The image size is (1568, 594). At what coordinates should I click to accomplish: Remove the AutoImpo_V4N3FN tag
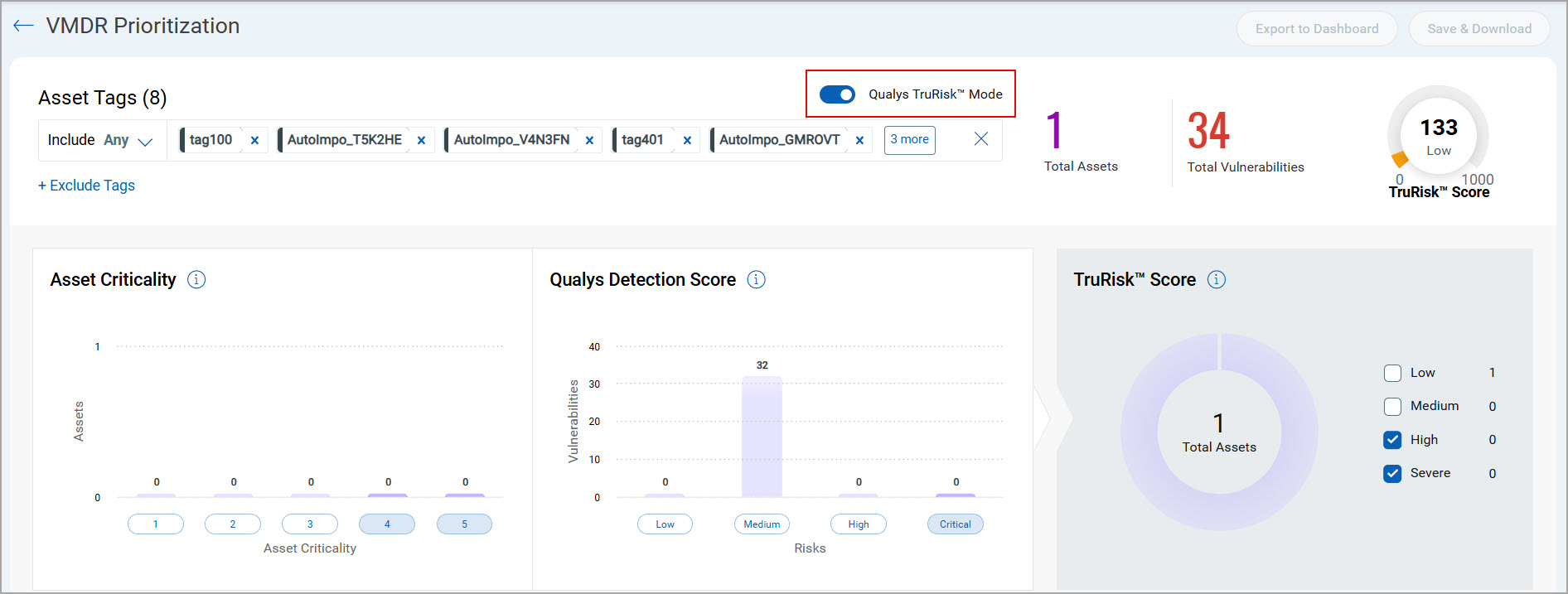click(589, 141)
